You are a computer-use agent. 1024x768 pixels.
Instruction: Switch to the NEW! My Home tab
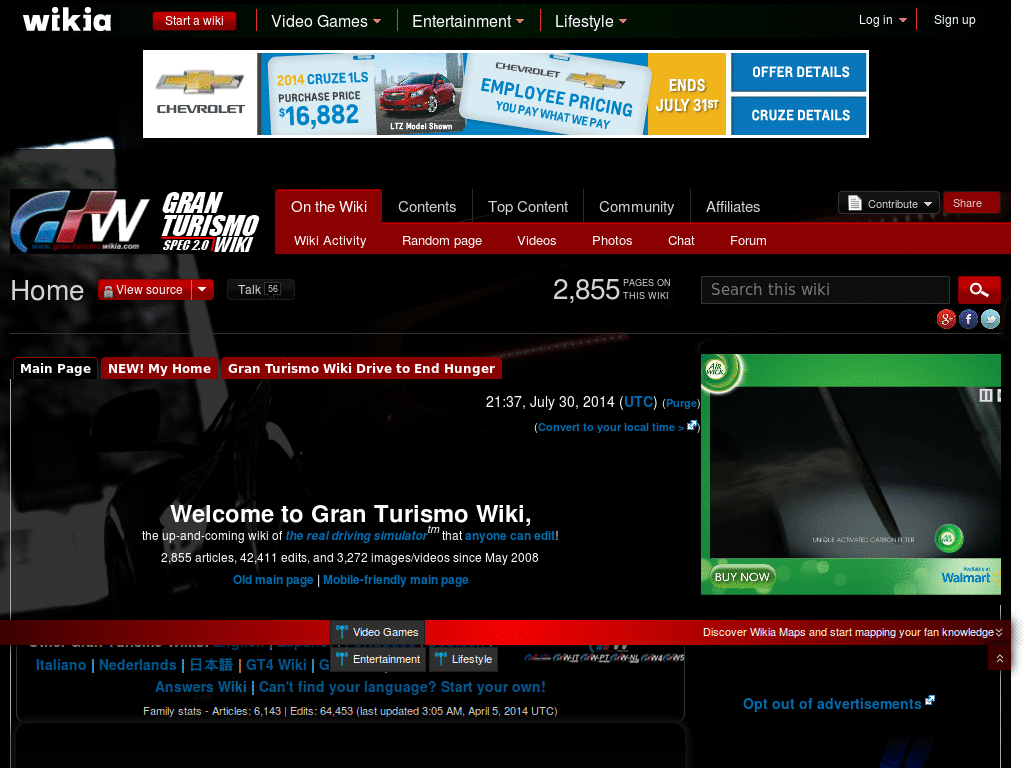(159, 368)
